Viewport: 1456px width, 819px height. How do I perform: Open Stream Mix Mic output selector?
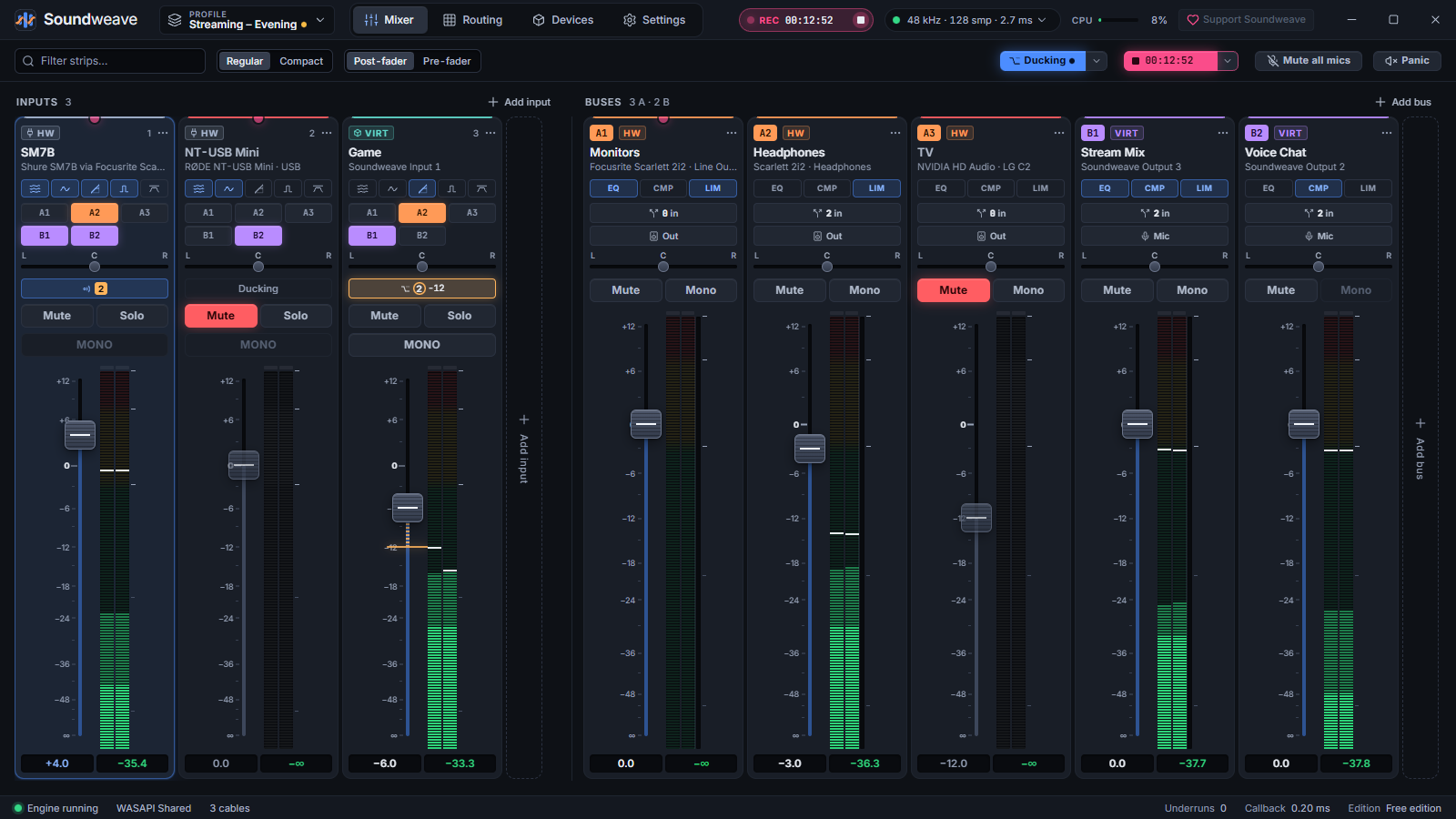pos(1155,236)
